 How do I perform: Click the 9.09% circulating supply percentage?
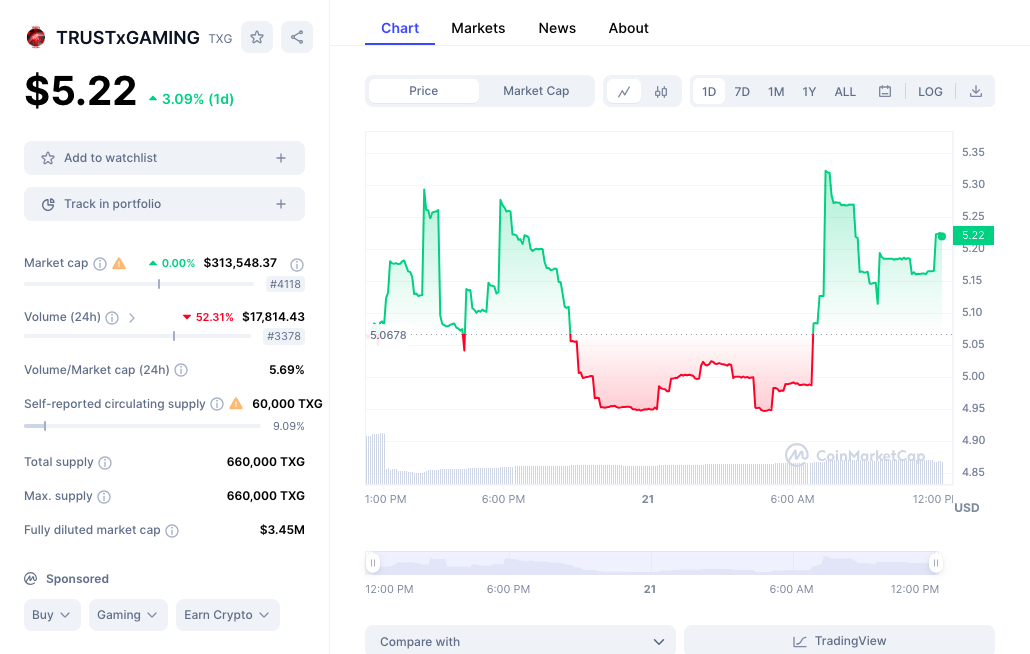[289, 426]
